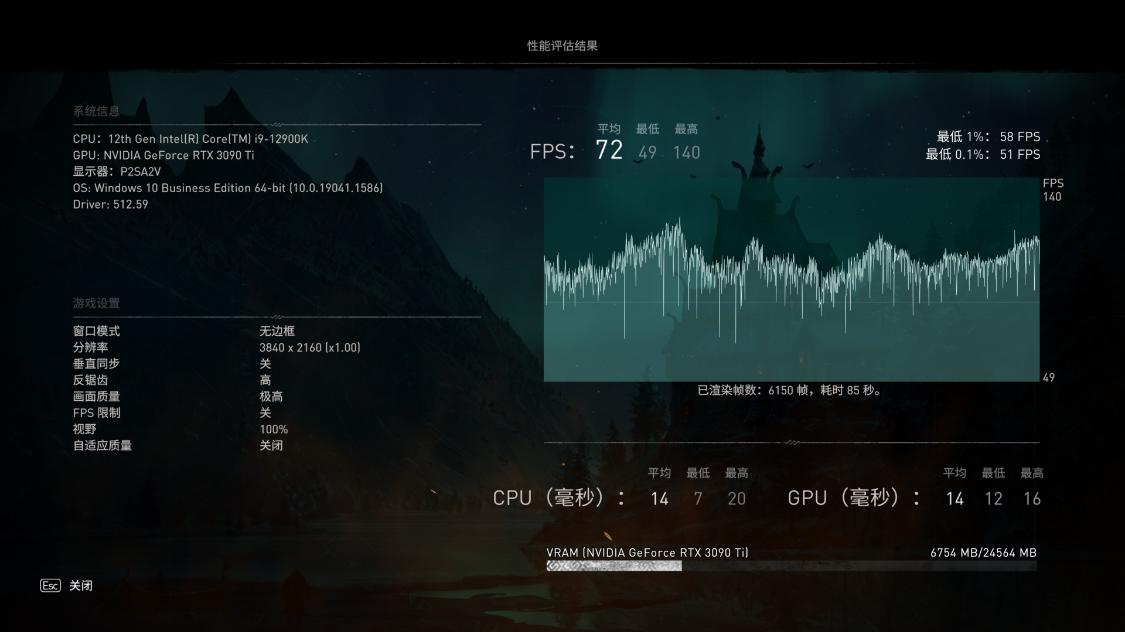Viewport: 1125px width, 632px height.
Task: Click the CPU 毫秒 average value 14
Action: [659, 497]
